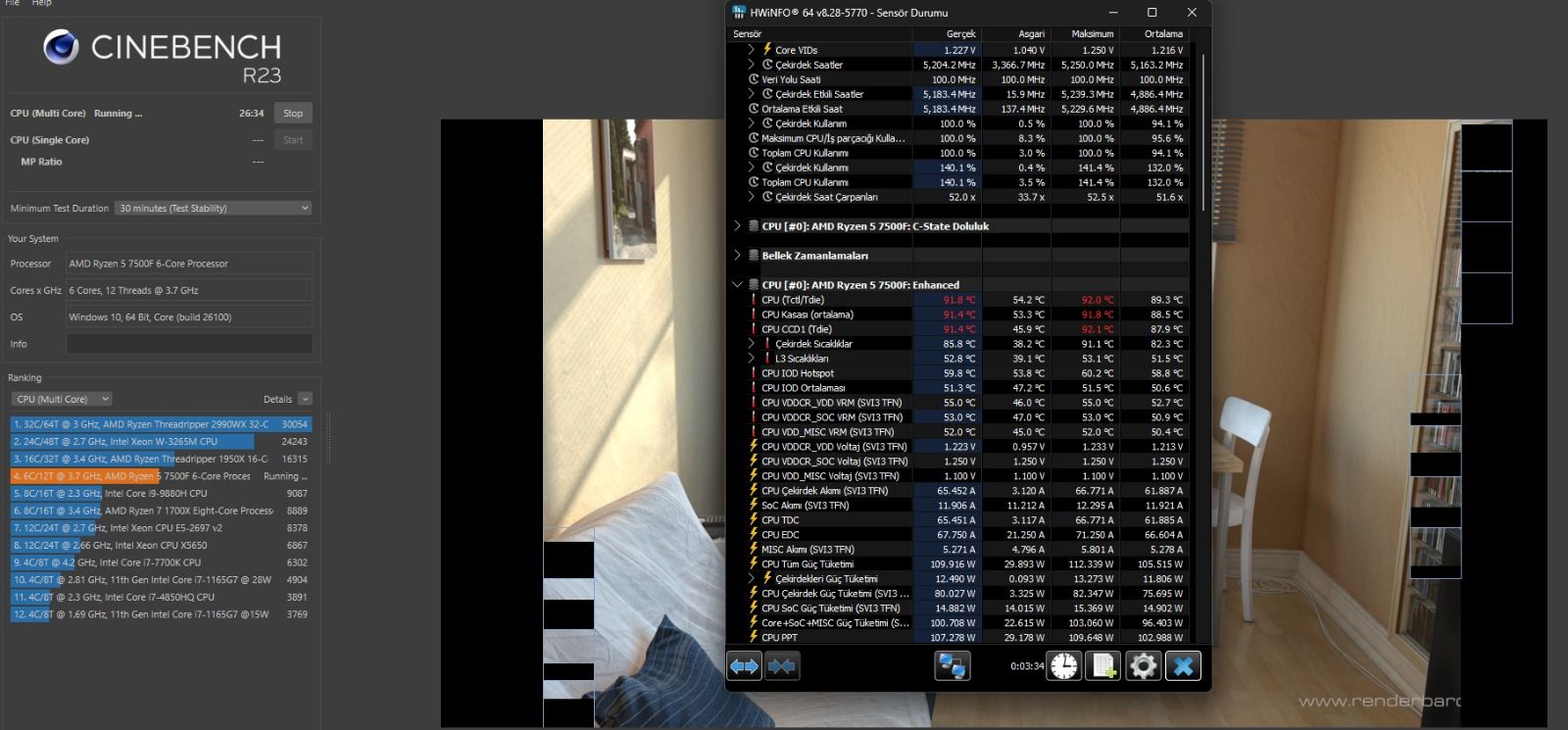
Task: Open HWiNFO sensor settings gear icon
Action: tap(1144, 666)
